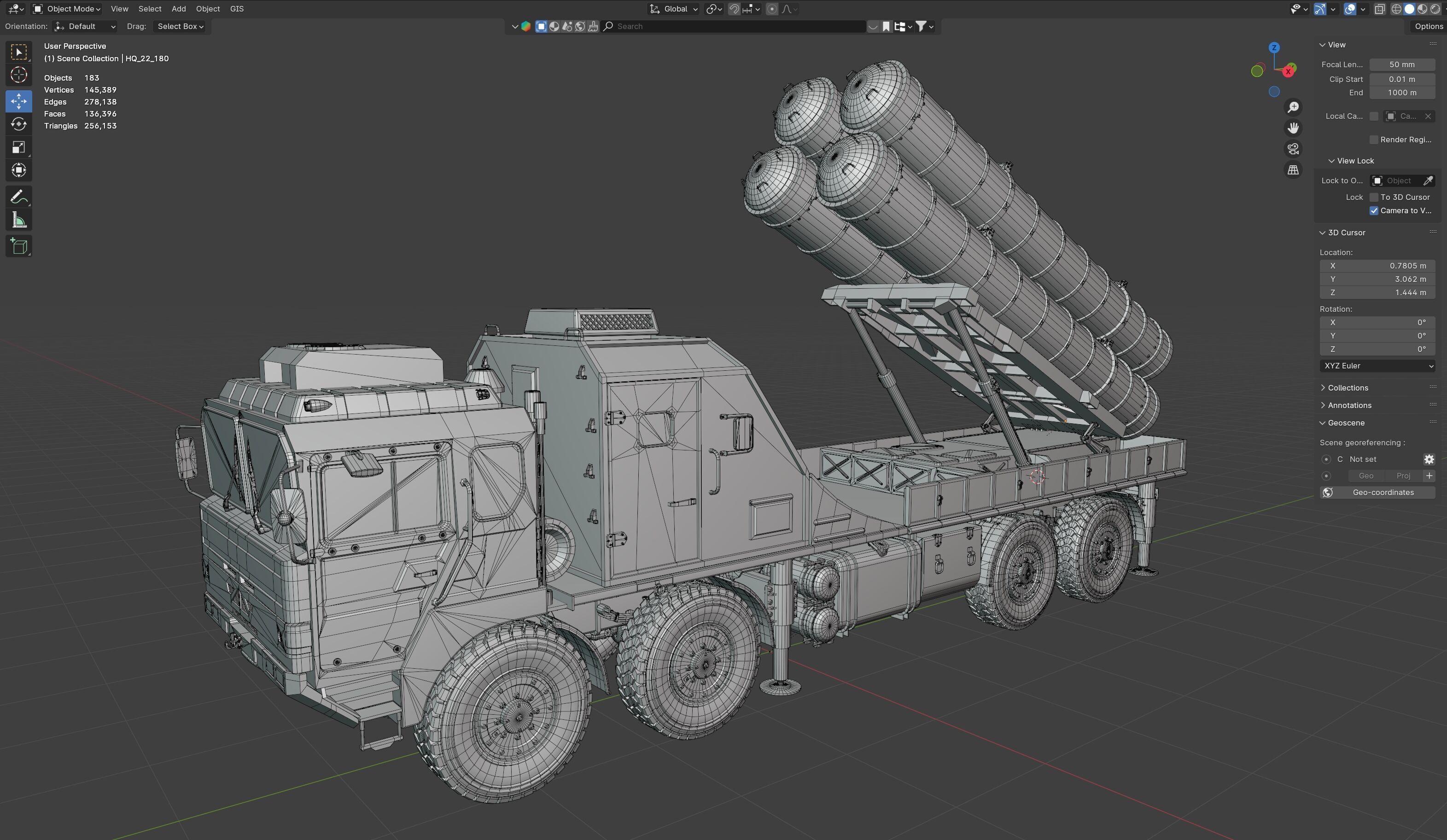Image resolution: width=1447 pixels, height=840 pixels.
Task: Select the object-type filter icon
Action: tap(541, 26)
